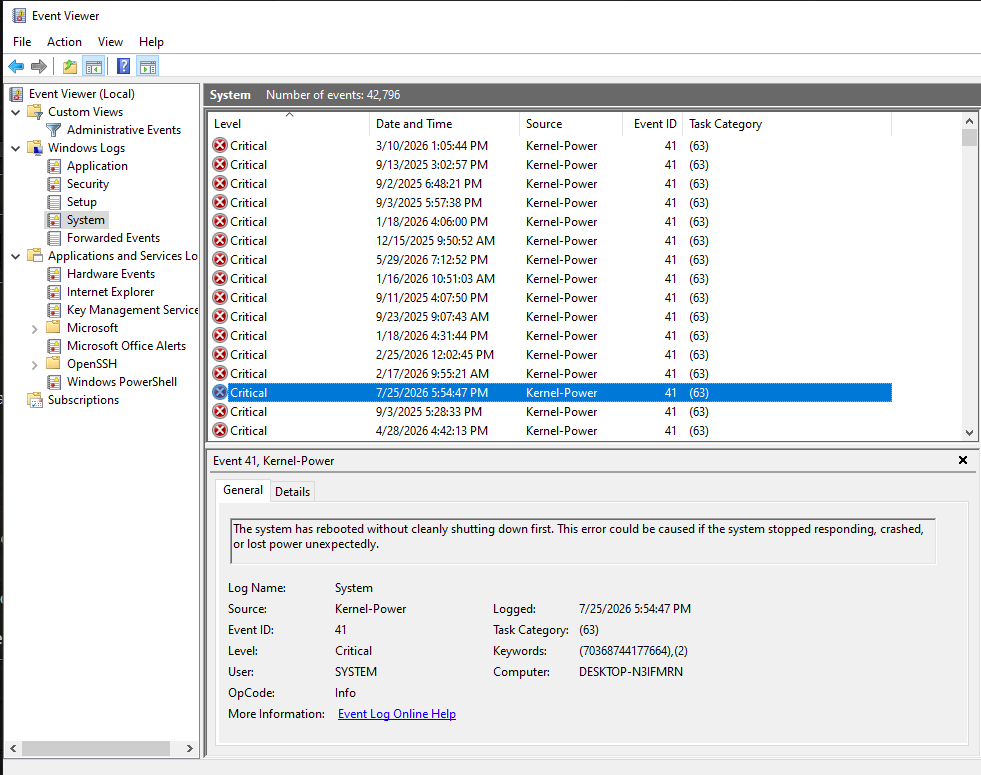The image size is (981, 775).
Task: Switch to the General tab
Action: click(243, 490)
